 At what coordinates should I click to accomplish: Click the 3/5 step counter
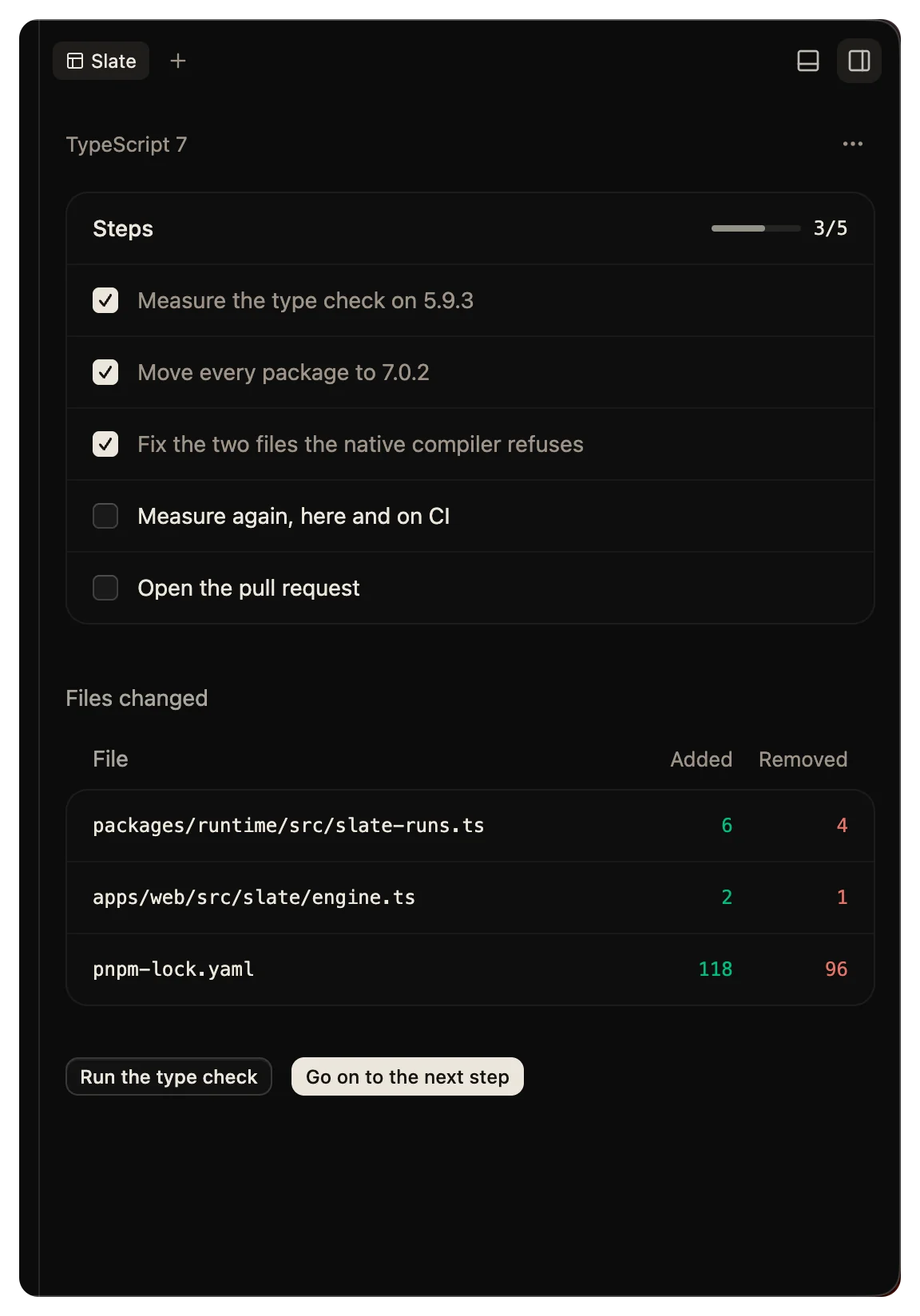click(x=831, y=228)
